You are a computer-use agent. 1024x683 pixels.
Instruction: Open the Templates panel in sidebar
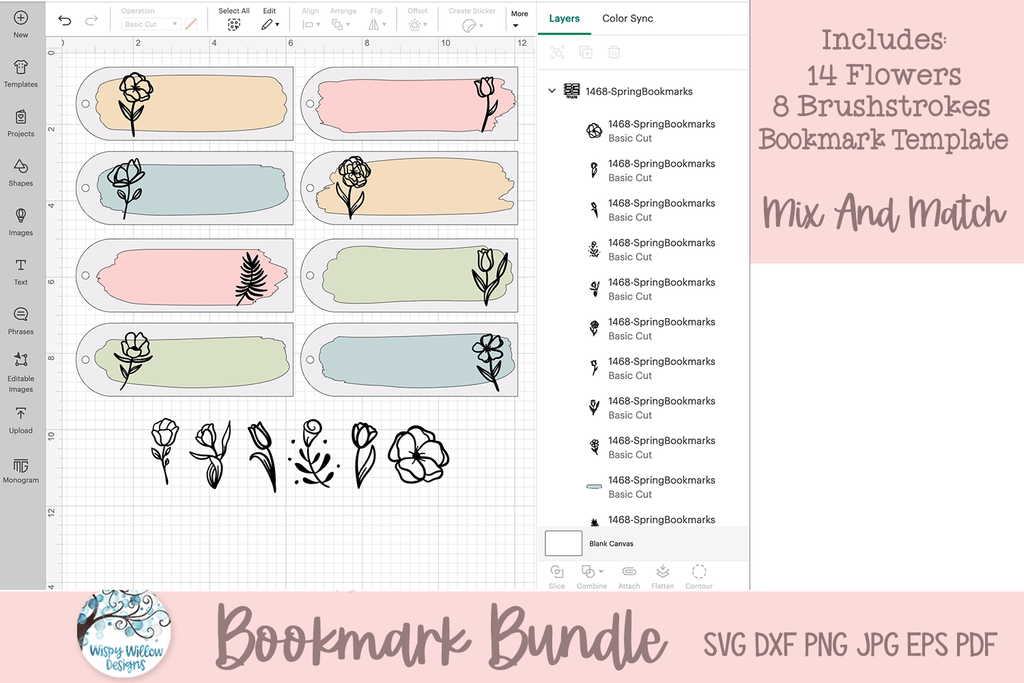[20, 72]
